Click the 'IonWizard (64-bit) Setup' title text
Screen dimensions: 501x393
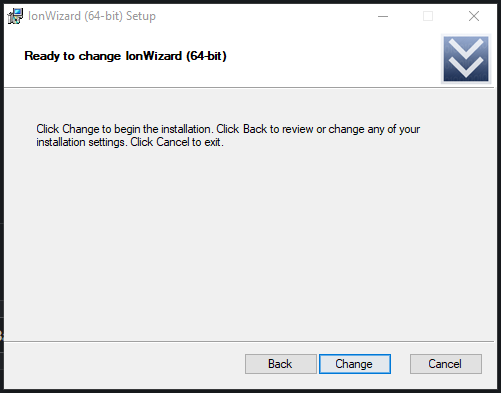[x=92, y=16]
